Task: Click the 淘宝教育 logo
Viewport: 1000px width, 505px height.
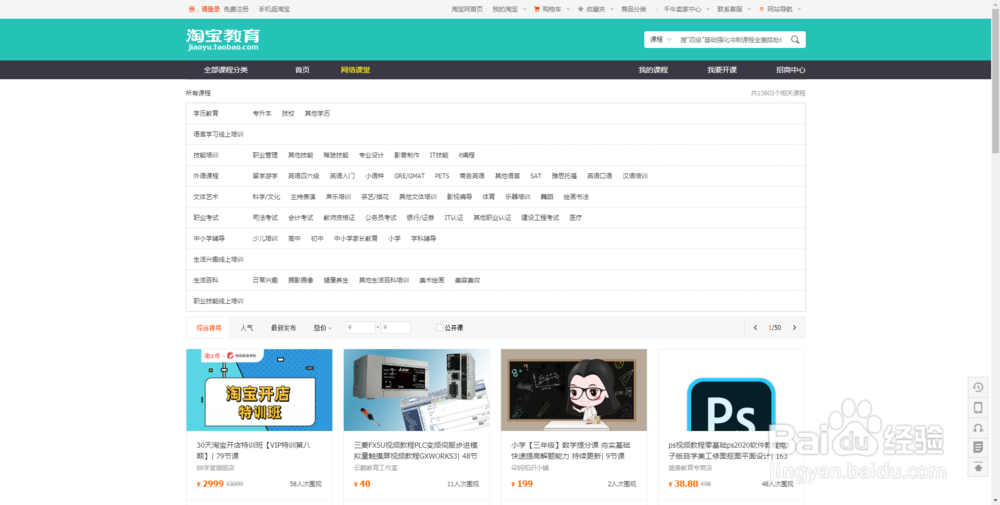Action: pyautogui.click(x=223, y=40)
